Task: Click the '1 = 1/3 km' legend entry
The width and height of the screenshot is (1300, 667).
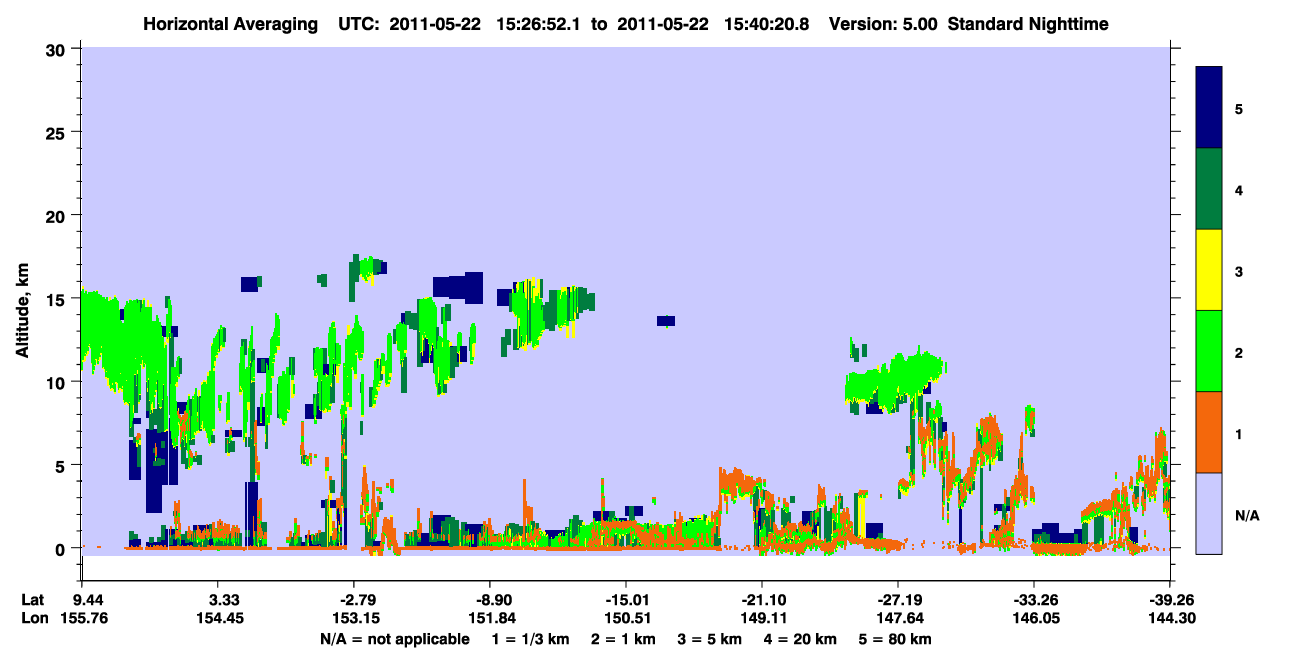Action: tap(532, 639)
